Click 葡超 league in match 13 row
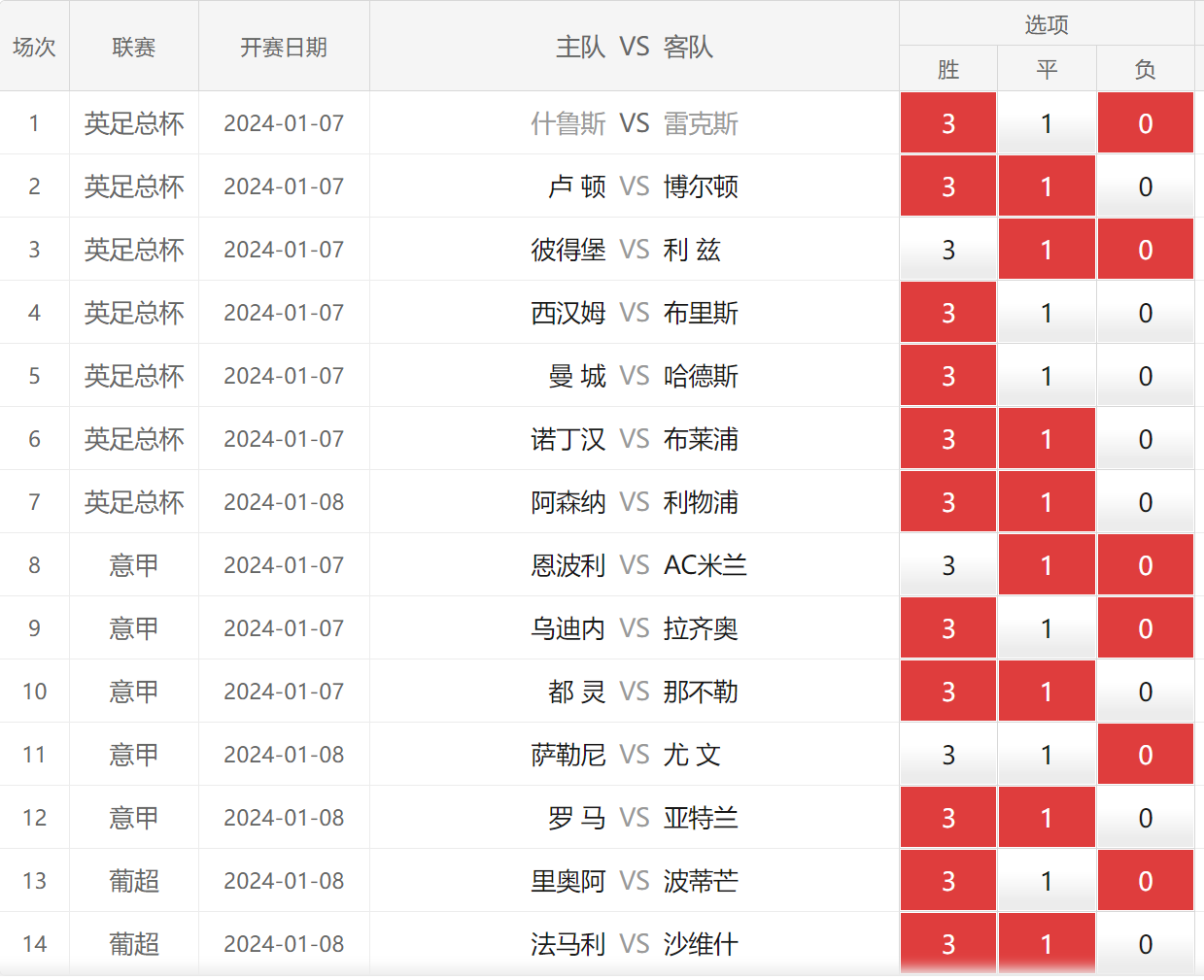Screen dimensions: 1204x980 click(x=134, y=881)
